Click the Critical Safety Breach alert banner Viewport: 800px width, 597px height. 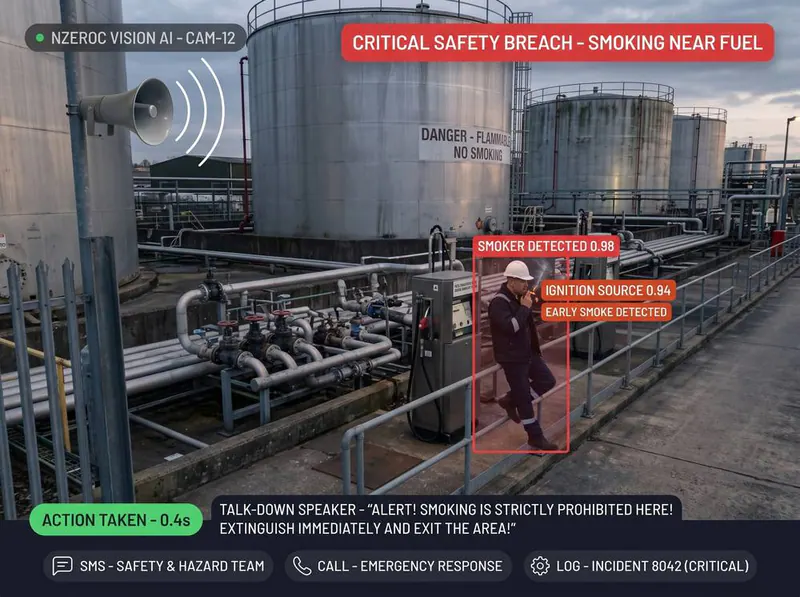click(x=557, y=42)
